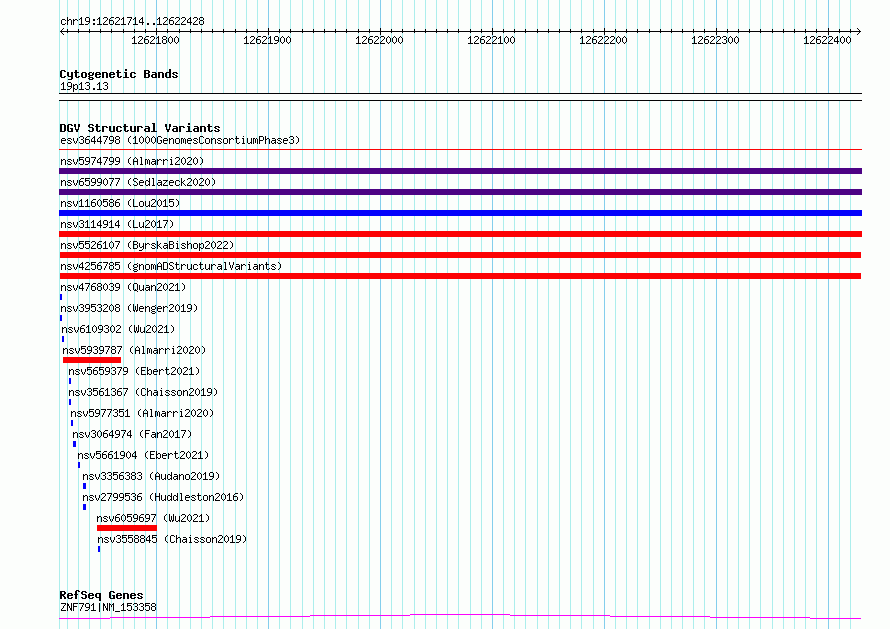890x629 pixels.
Task: Select nsv3064974 (Fan2017) label
Action: (x=132, y=434)
